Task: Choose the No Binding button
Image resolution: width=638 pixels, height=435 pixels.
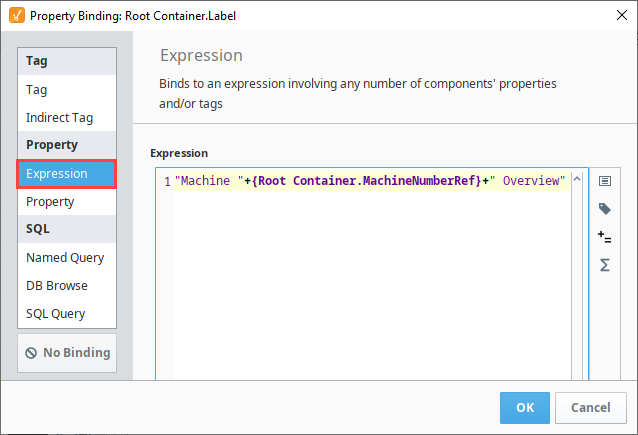Action: point(67,353)
